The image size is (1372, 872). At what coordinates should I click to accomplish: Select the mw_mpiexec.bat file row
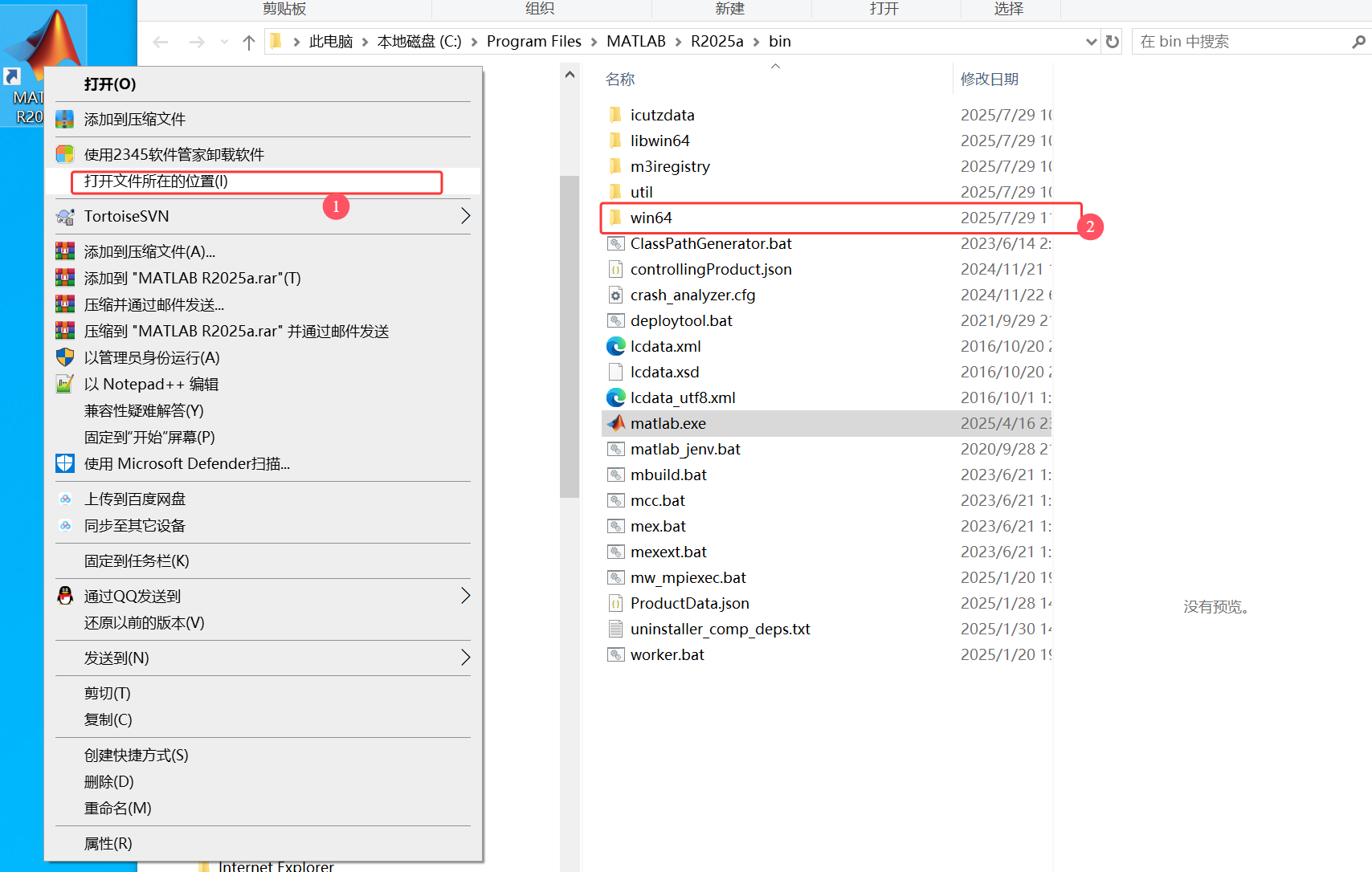[826, 577]
